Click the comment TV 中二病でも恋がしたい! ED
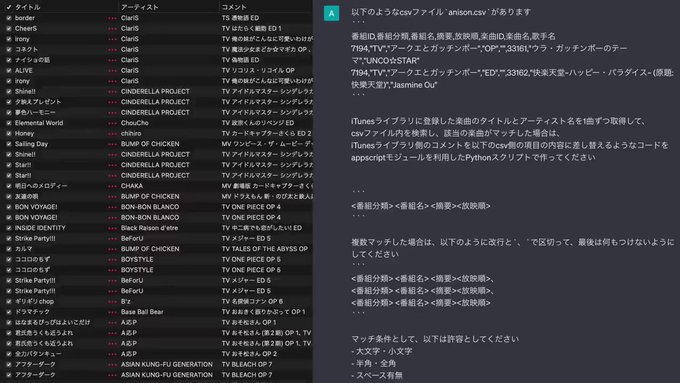This screenshot has width=680, height=383. click(x=262, y=228)
